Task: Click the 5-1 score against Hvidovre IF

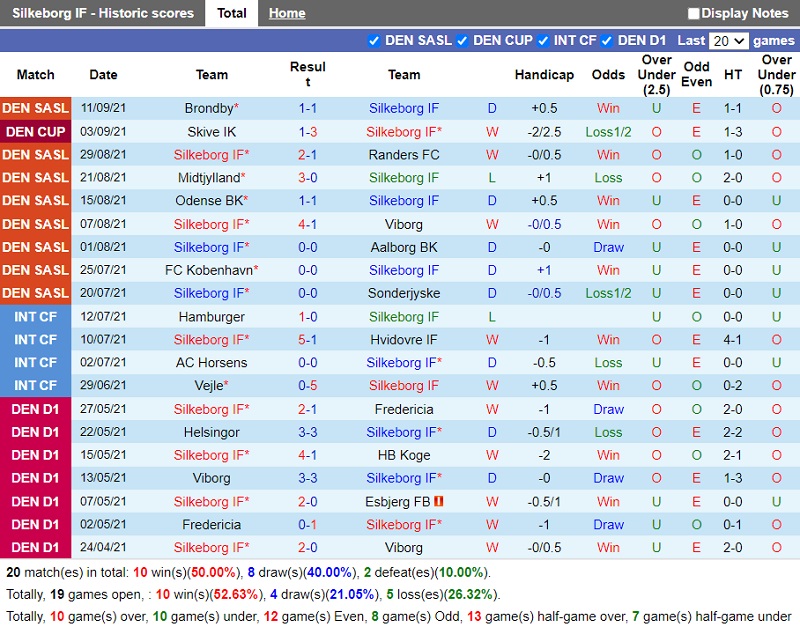Action: coord(308,340)
